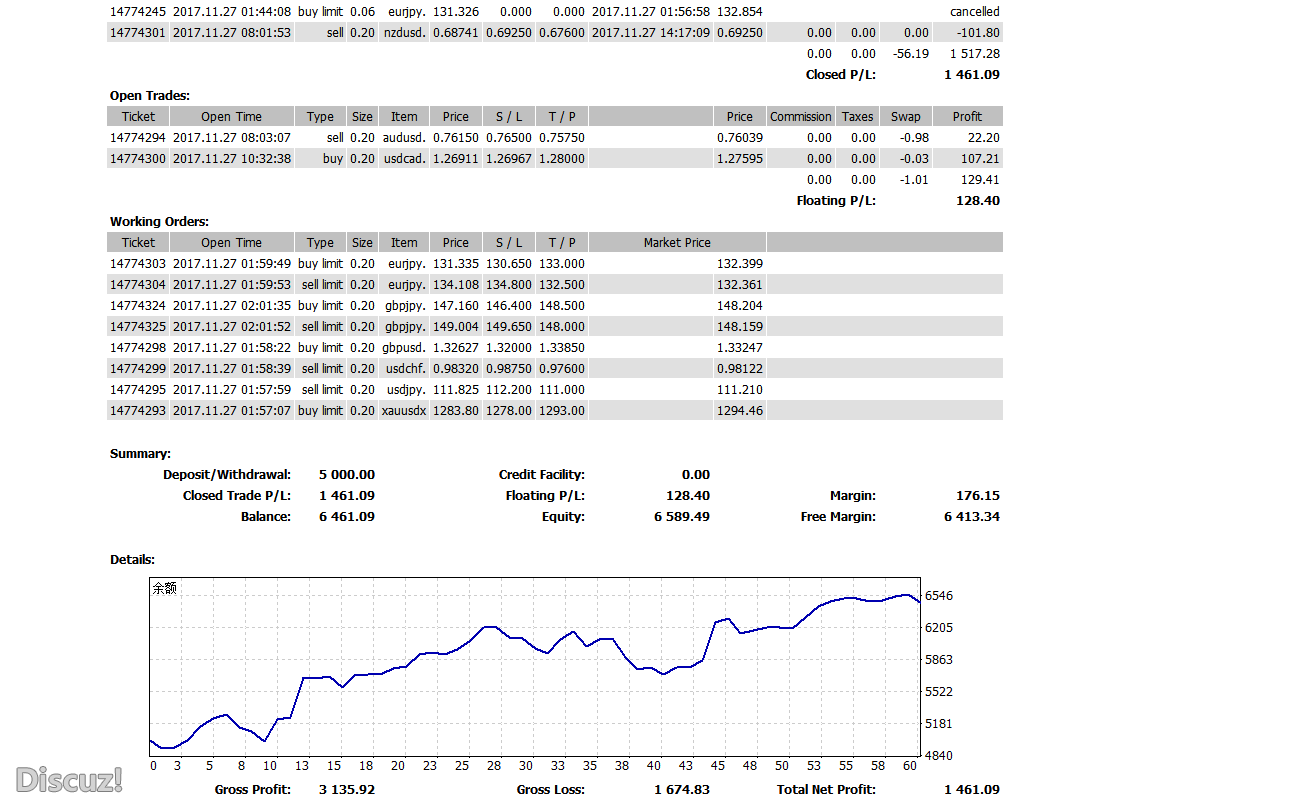Click the Free Margin value 6 413.34
This screenshot has height=804, width=1310.
[972, 517]
